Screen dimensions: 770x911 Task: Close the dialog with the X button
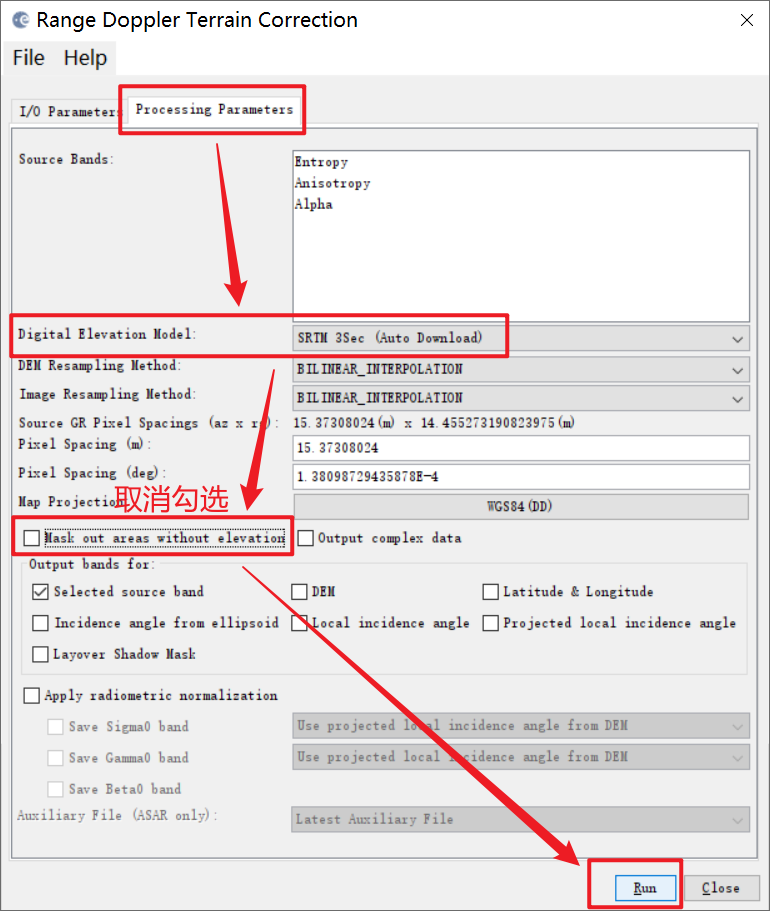[x=747, y=20]
